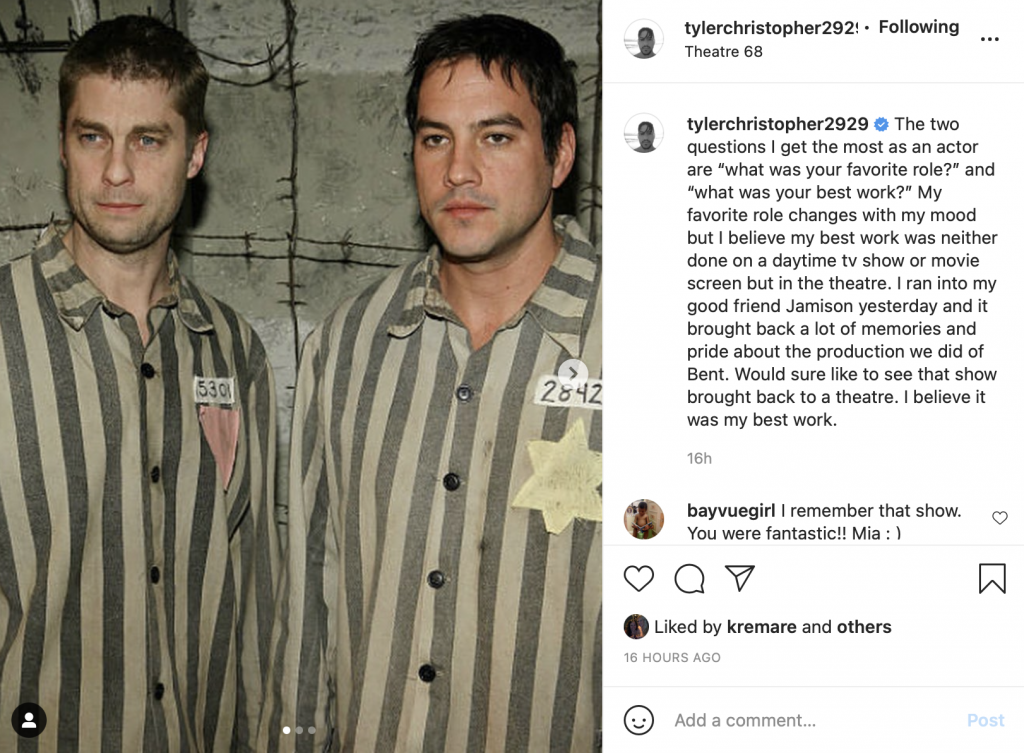Screen dimensions: 1024x753
Task: Like bayvuegirl's comment with small heart
Action: [1000, 518]
